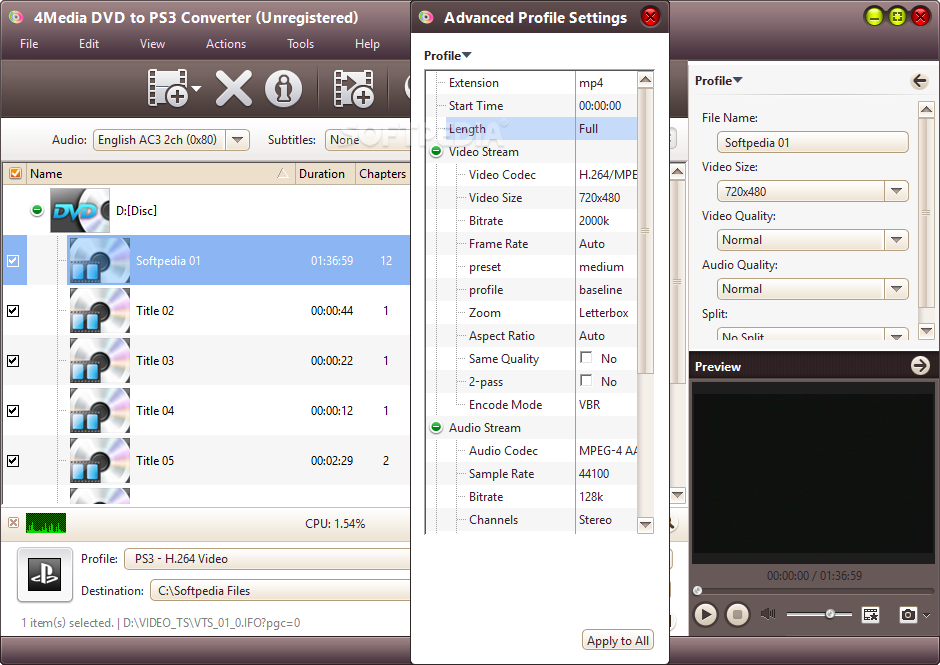Open the View menu
940x665 pixels.
pyautogui.click(x=152, y=44)
